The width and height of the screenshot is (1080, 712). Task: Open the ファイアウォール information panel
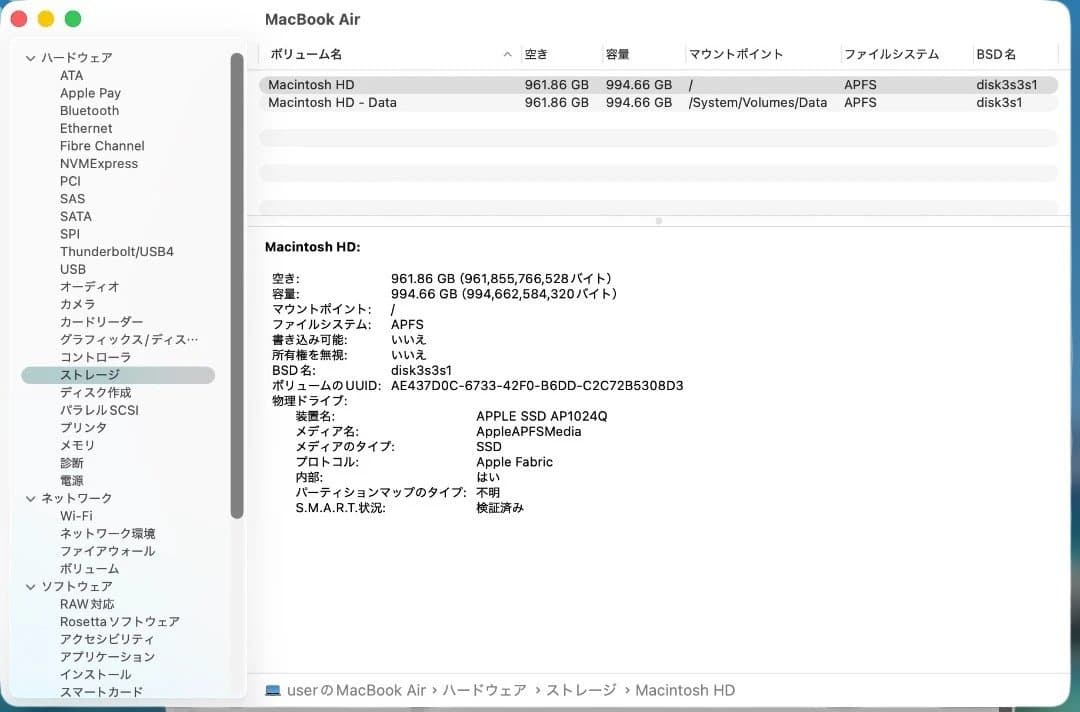(x=105, y=551)
